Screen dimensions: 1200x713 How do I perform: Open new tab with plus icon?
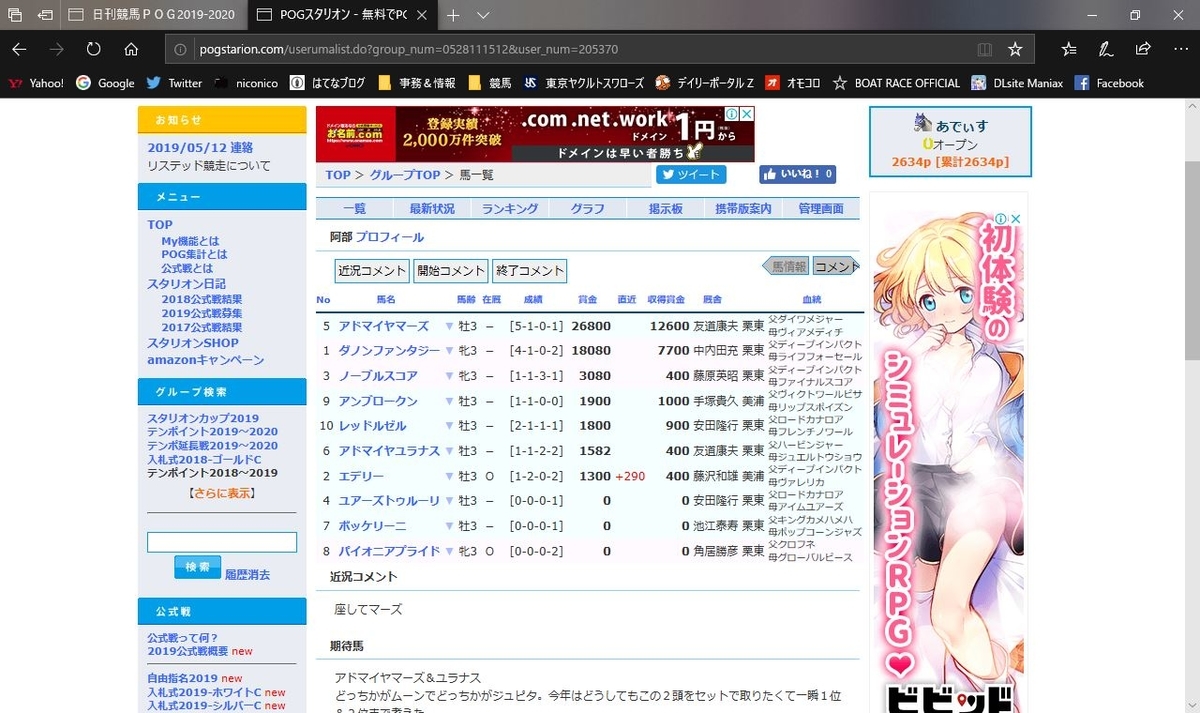[x=453, y=15]
